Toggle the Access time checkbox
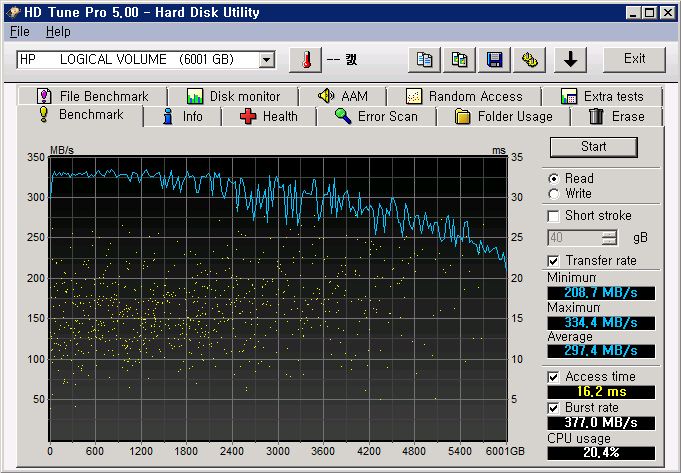 553,377
